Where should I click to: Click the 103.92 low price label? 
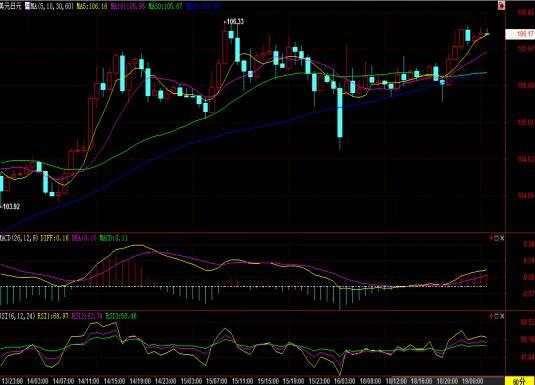[10, 206]
